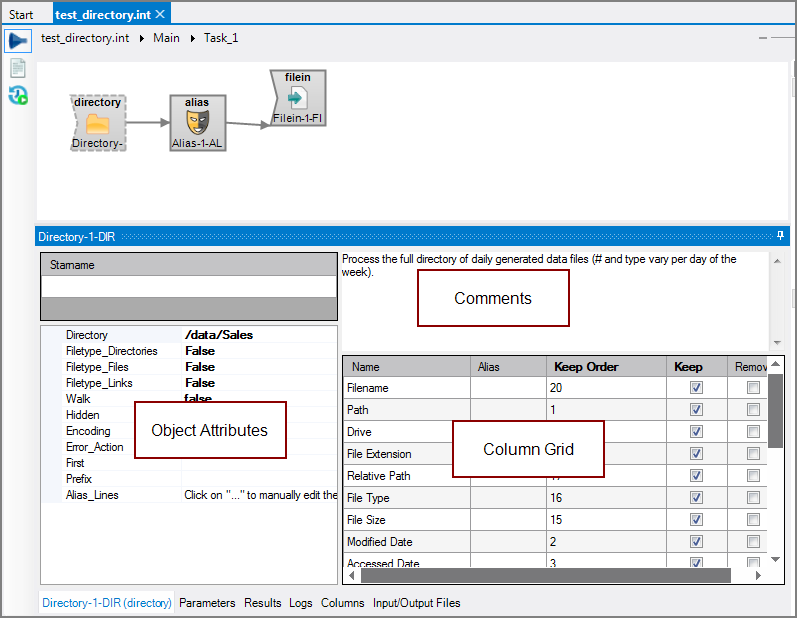Click the Keep Order column header
Screen dimensions: 797x618
[585, 367]
